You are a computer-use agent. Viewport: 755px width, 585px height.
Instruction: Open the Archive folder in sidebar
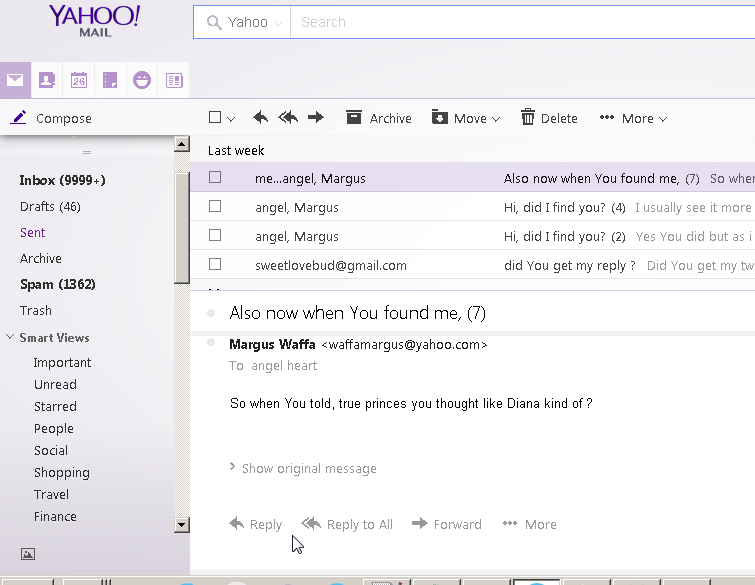click(40, 259)
